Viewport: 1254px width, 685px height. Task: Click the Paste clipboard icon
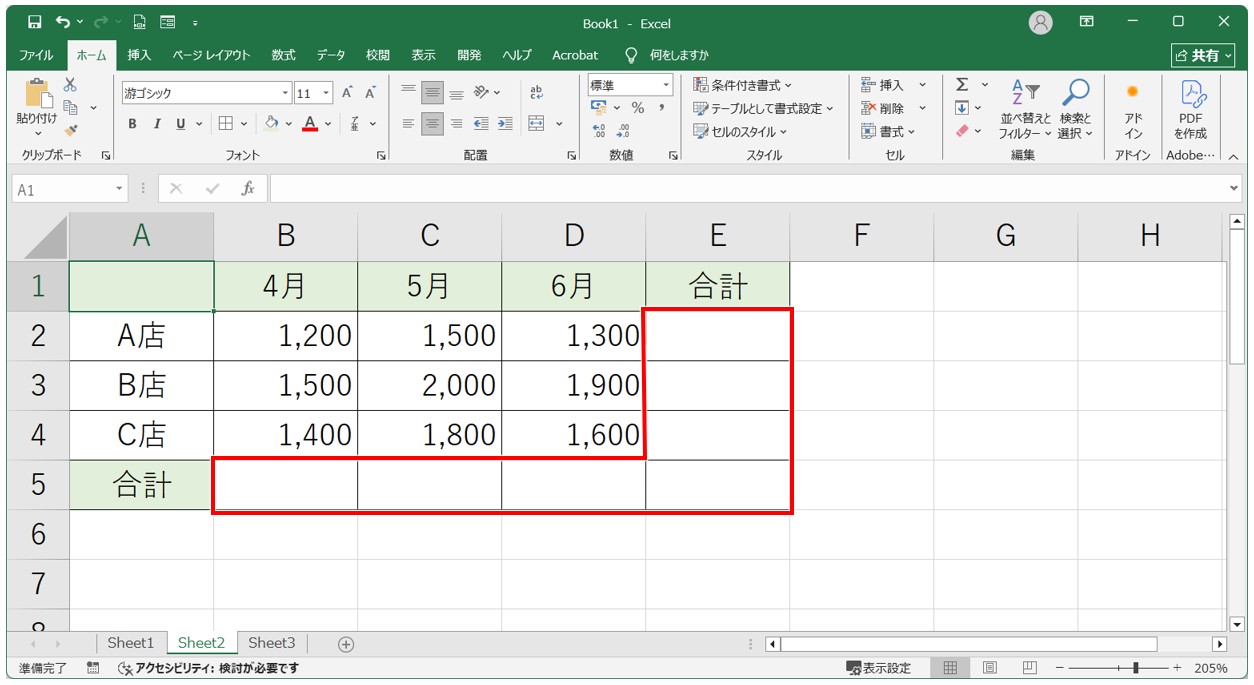click(38, 94)
